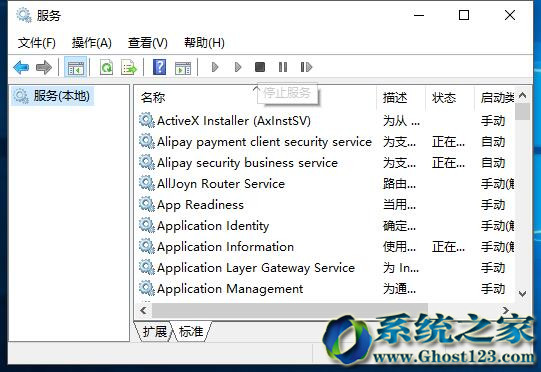Click 路由... description of AllJoyn Router Service
The width and height of the screenshot is (541, 372).
click(x=400, y=184)
